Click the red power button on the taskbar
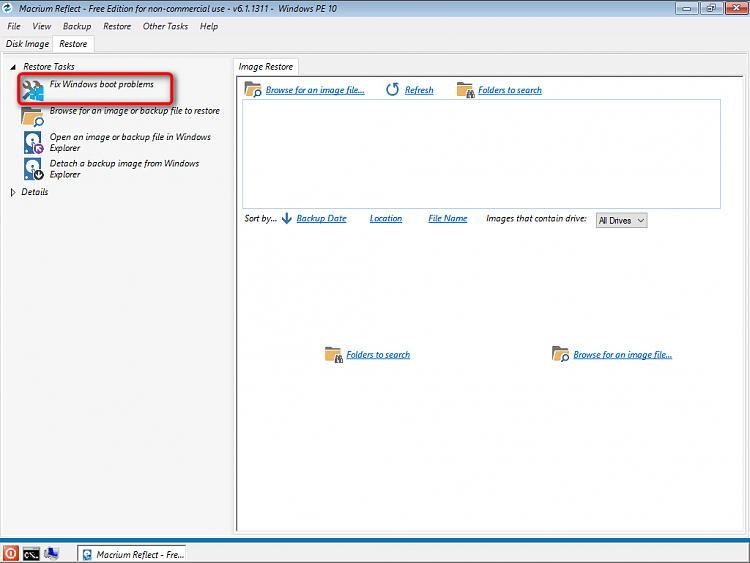Image resolution: width=750 pixels, height=563 pixels. point(11,553)
